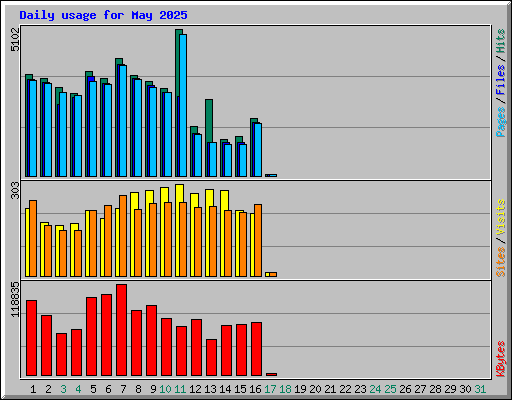Click day 28 on the x-axis
The width and height of the screenshot is (512, 400).
tap(435, 389)
